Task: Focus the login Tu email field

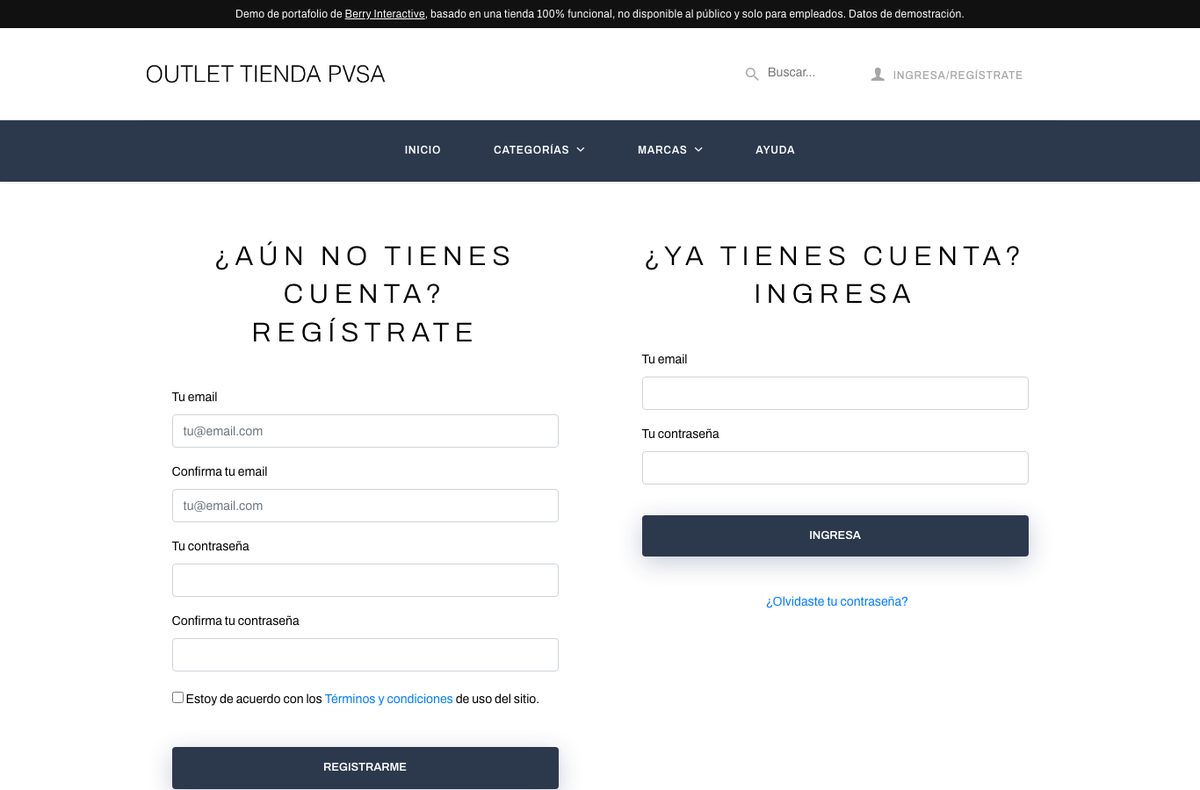Action: click(835, 393)
